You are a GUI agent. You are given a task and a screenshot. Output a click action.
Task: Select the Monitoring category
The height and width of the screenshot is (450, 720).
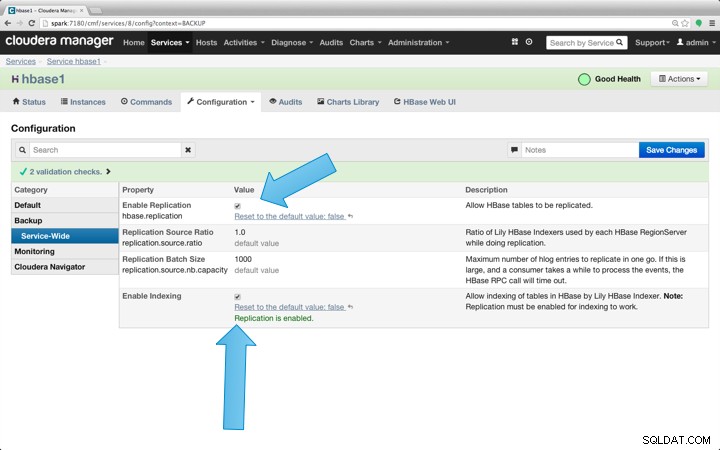(65, 251)
